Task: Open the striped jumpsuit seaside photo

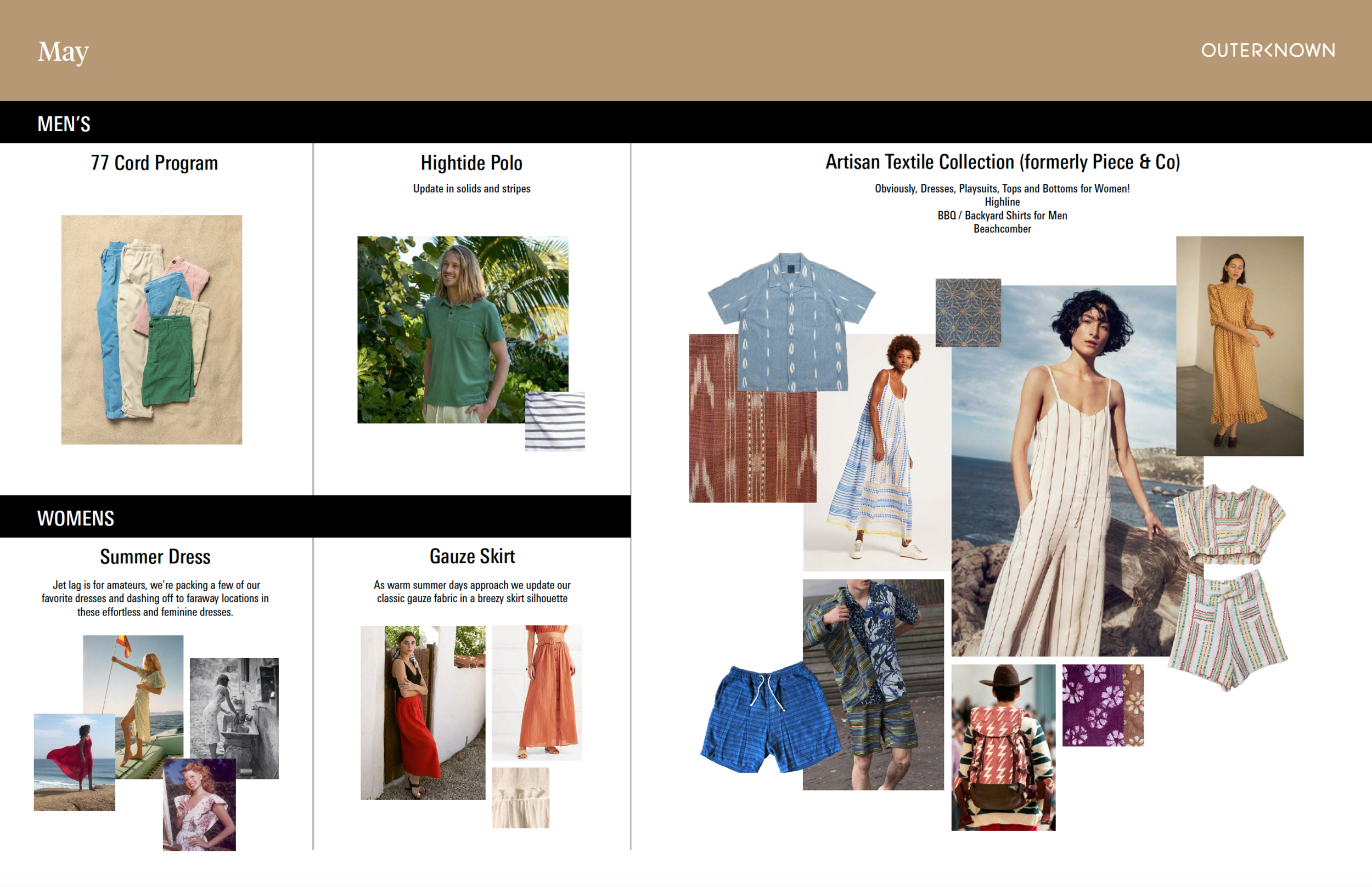Action: pos(1077,471)
